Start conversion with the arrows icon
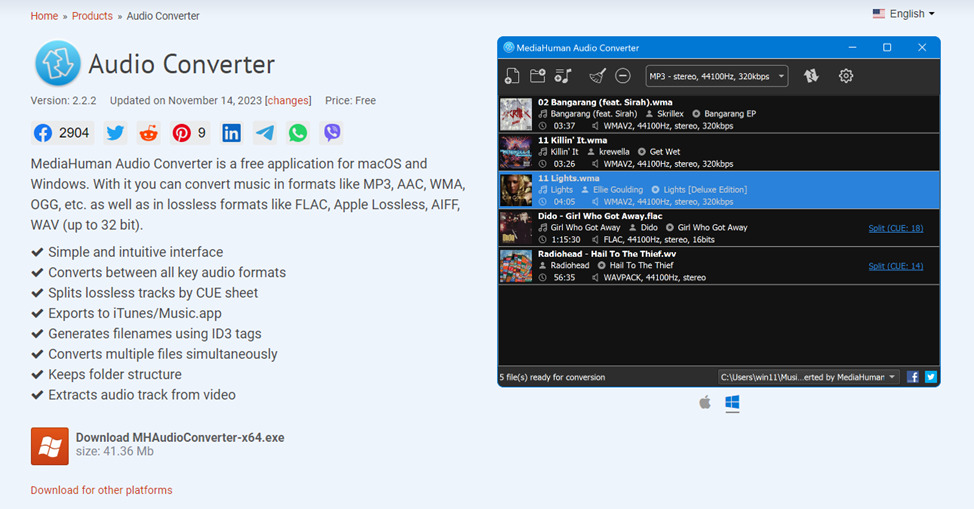This screenshot has width=974, height=509. [x=811, y=76]
